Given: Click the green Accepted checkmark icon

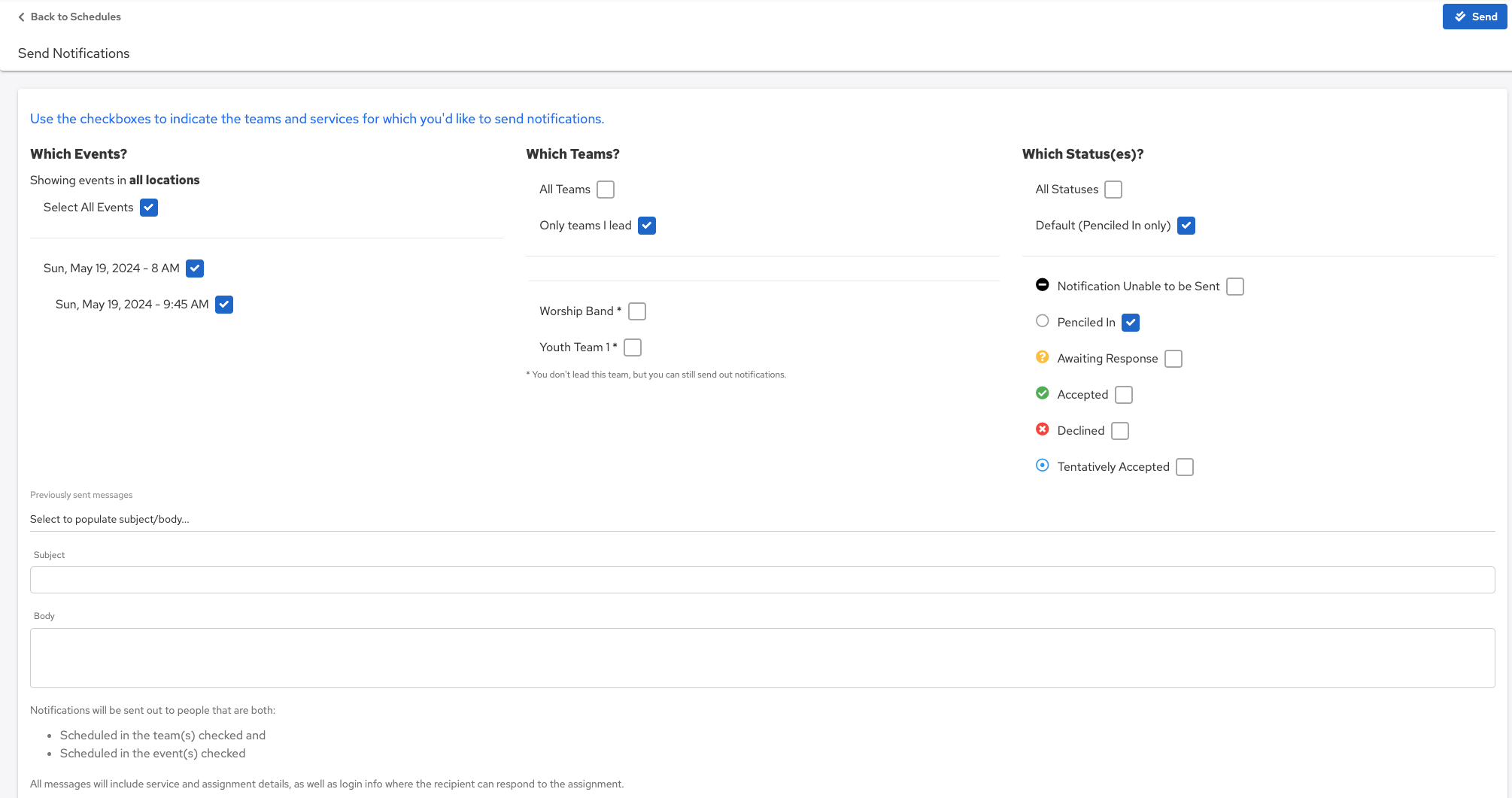Looking at the screenshot, I should (1042, 393).
